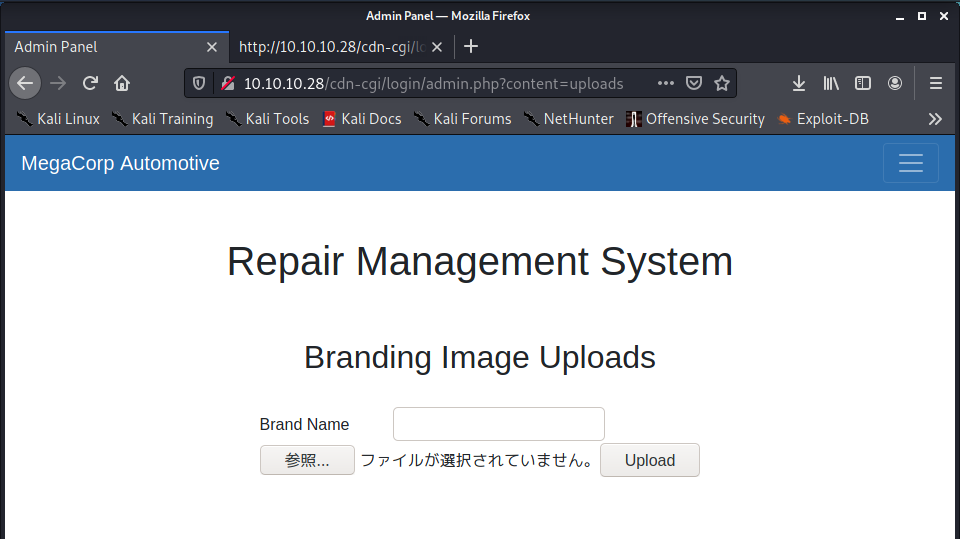Viewport: 960px width, 539px height.
Task: Switch to the second 10.10.10.28 tab
Action: pos(330,47)
